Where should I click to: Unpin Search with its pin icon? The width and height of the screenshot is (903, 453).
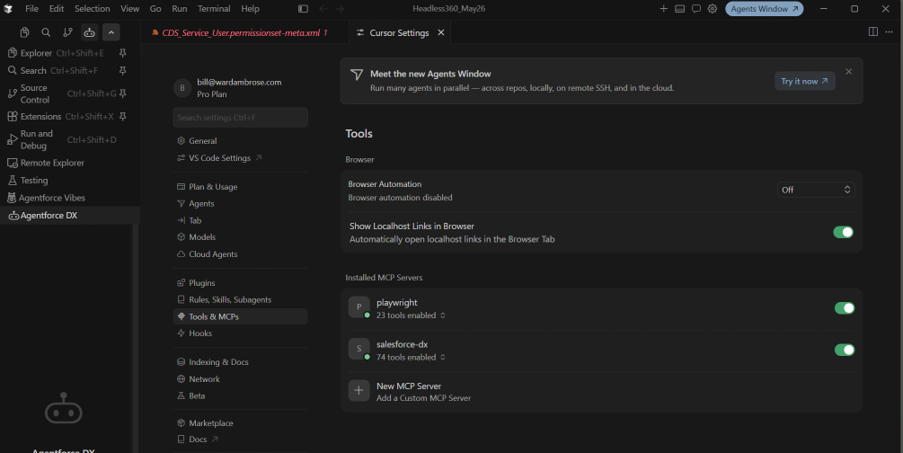[123, 70]
